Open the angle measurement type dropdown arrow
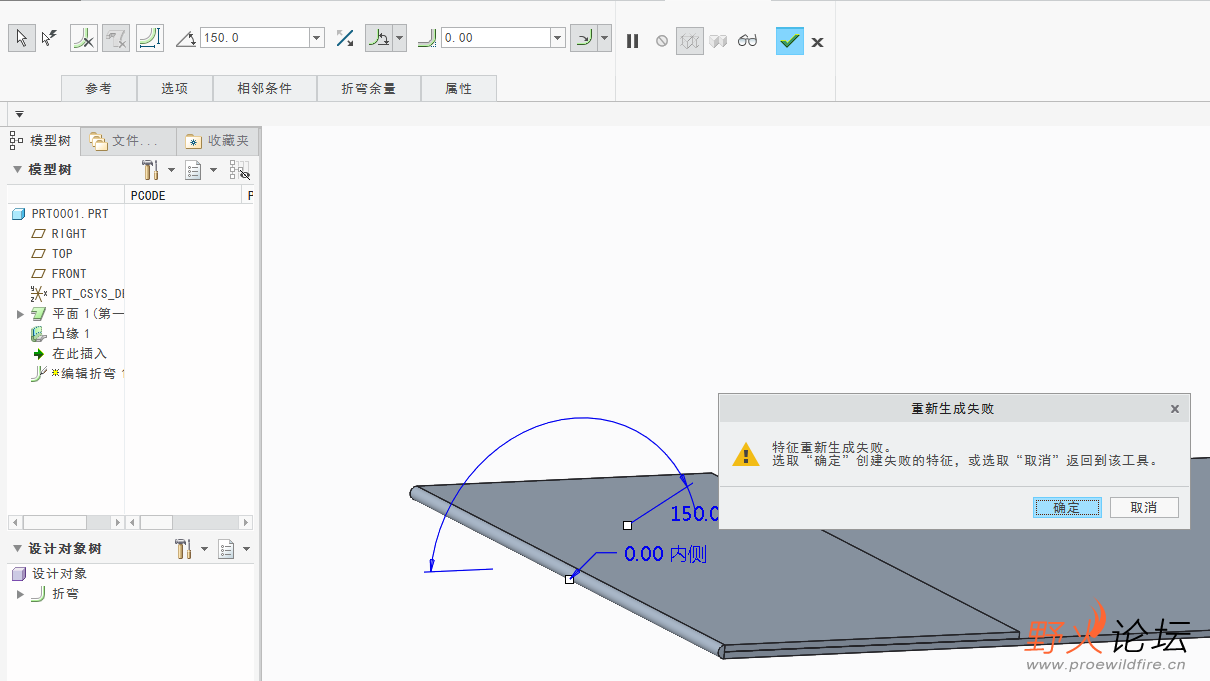The height and width of the screenshot is (681, 1210). [x=400, y=39]
